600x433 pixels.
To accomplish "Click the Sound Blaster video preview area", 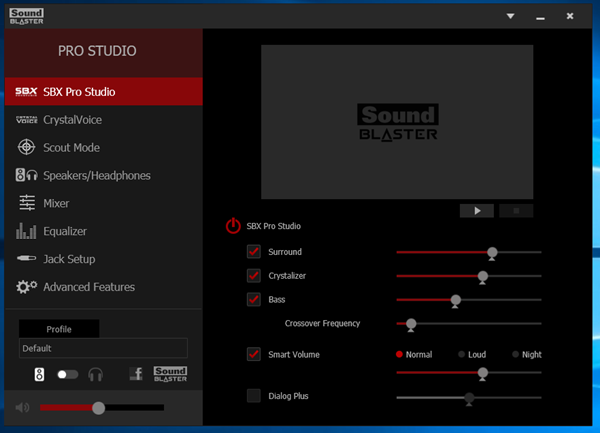I will coord(397,122).
